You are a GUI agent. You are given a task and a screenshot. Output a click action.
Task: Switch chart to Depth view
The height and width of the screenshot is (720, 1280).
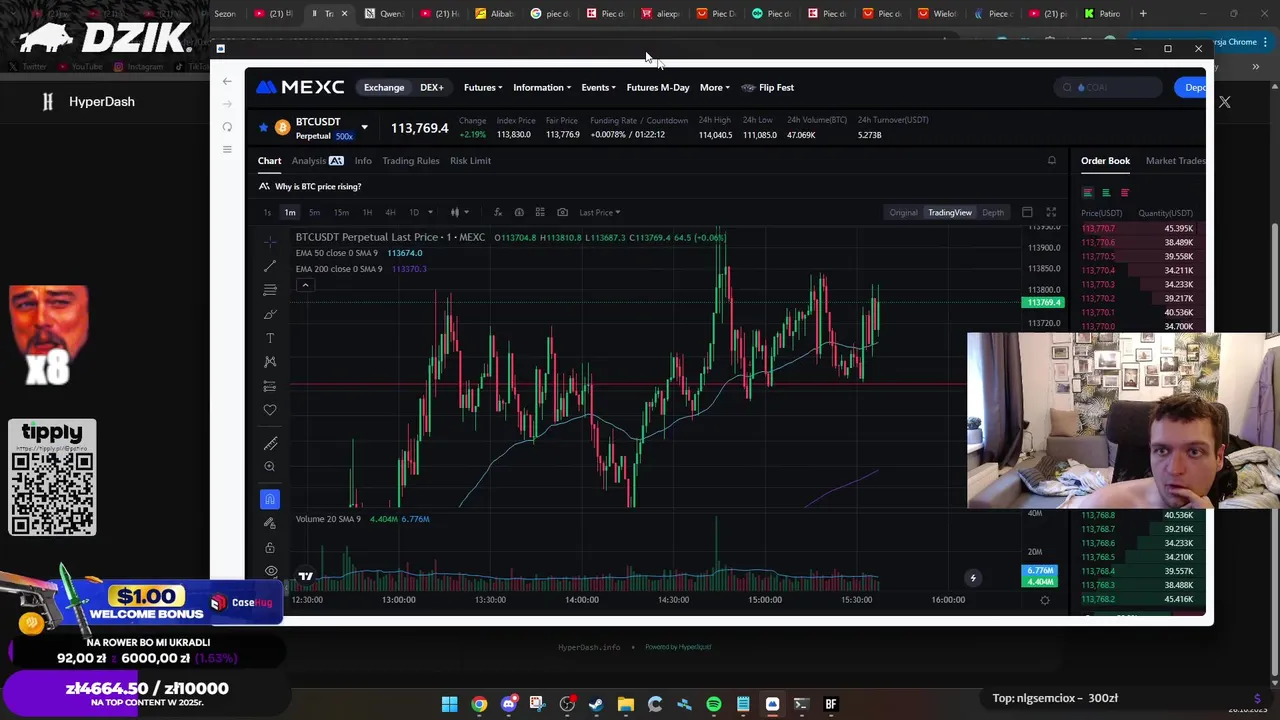[993, 212]
